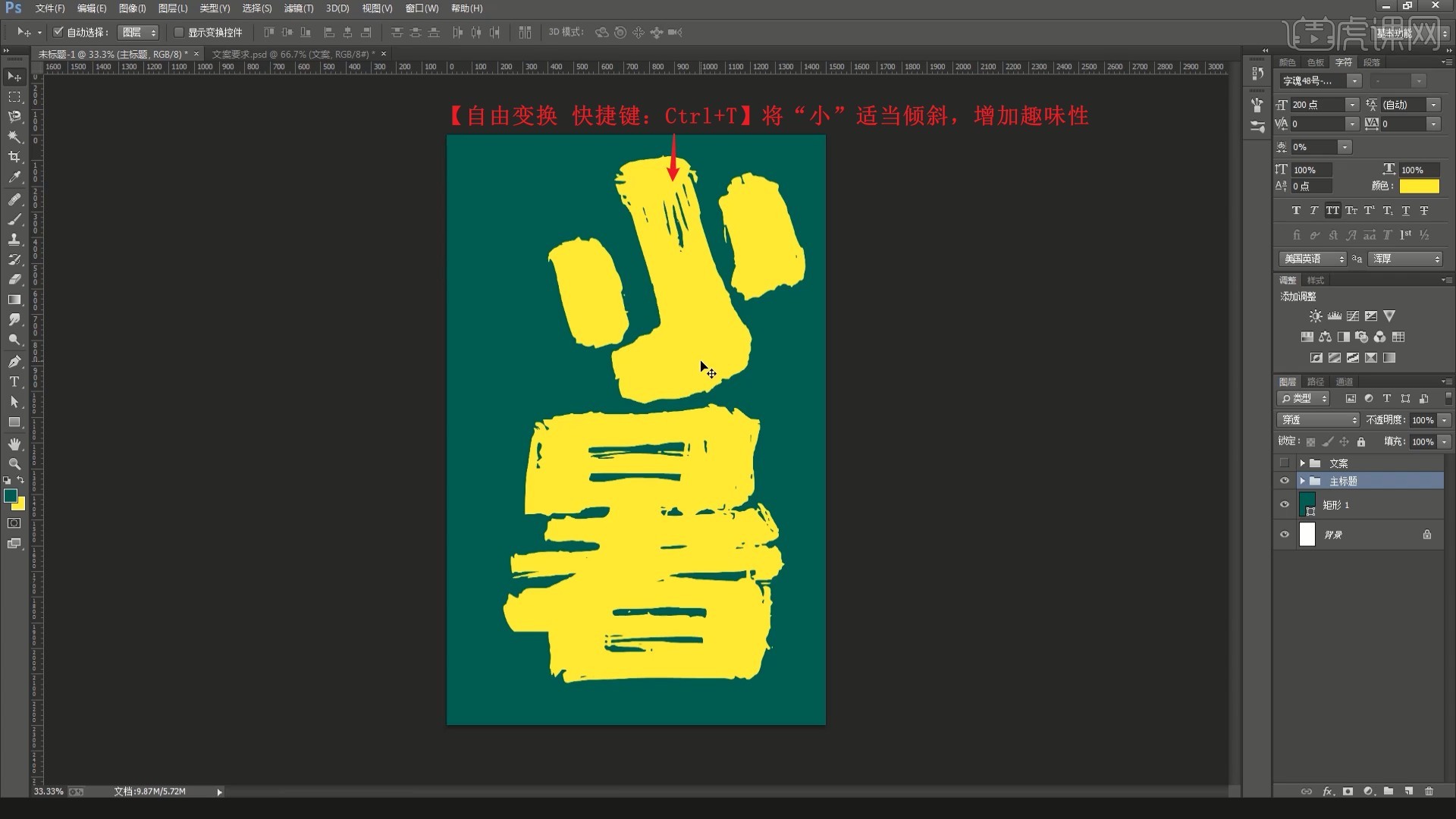Click the add layer style fx icon
Viewport: 1456px width, 819px height.
pos(1328,791)
